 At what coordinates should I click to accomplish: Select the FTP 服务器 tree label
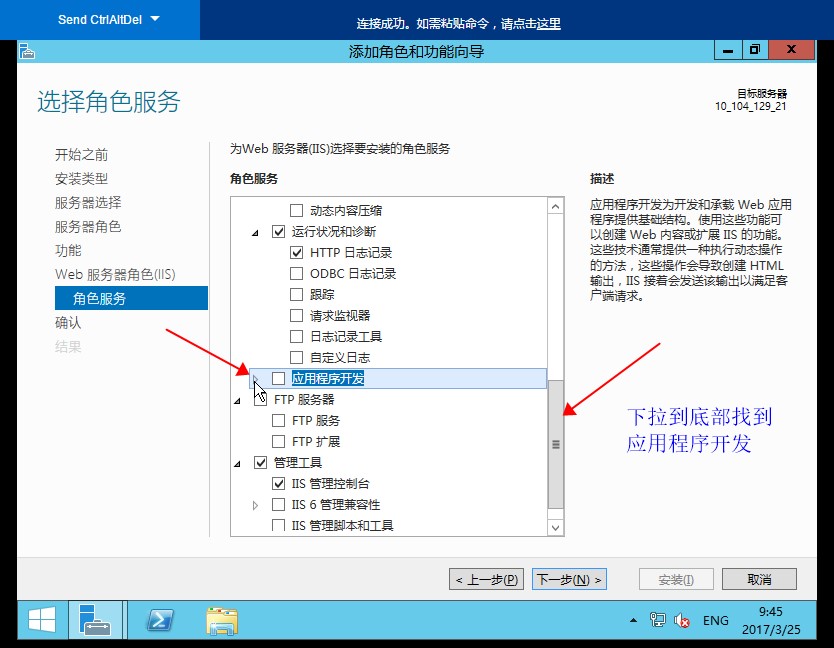(x=304, y=400)
